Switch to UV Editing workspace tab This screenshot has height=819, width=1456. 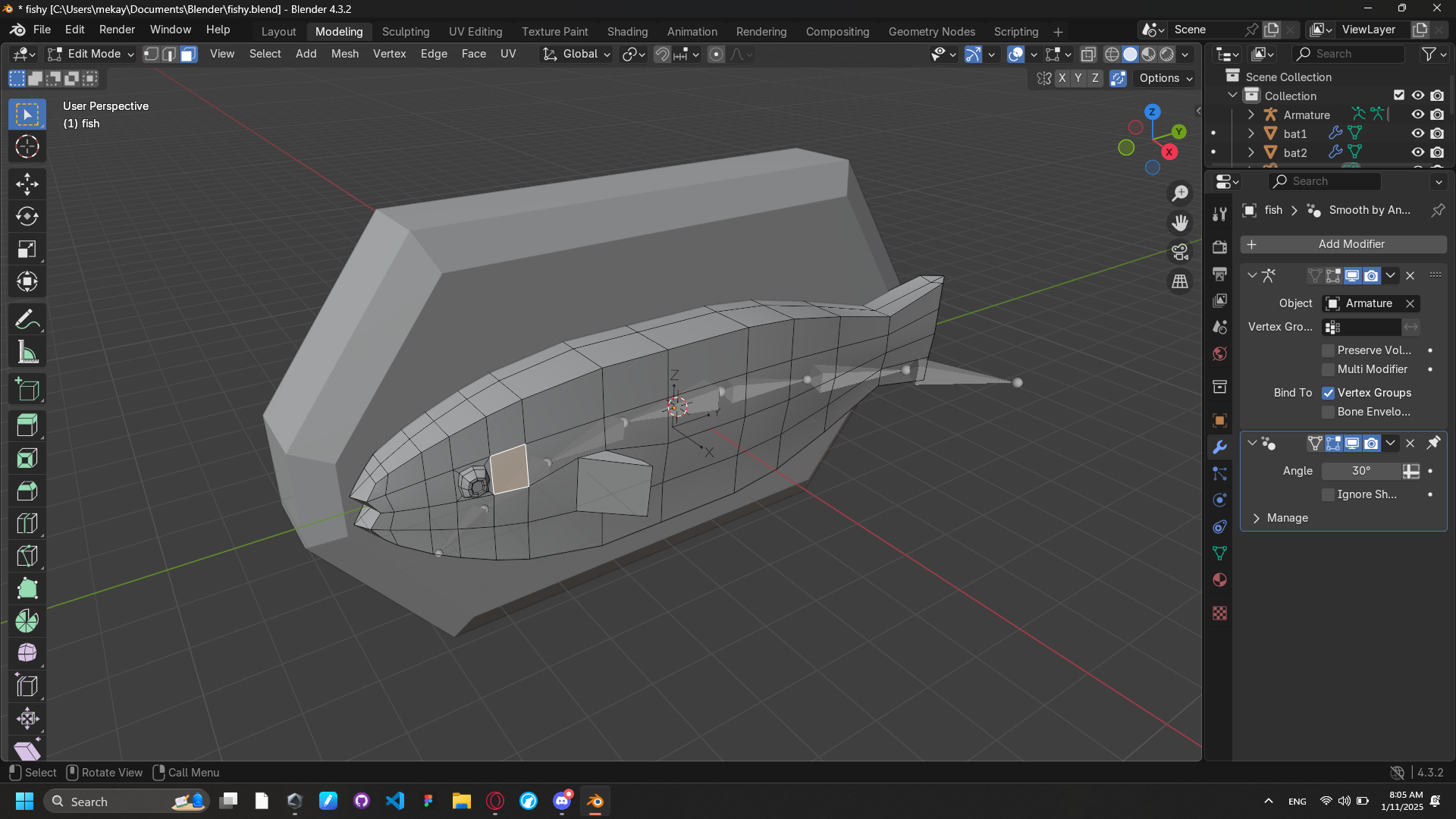(x=475, y=31)
